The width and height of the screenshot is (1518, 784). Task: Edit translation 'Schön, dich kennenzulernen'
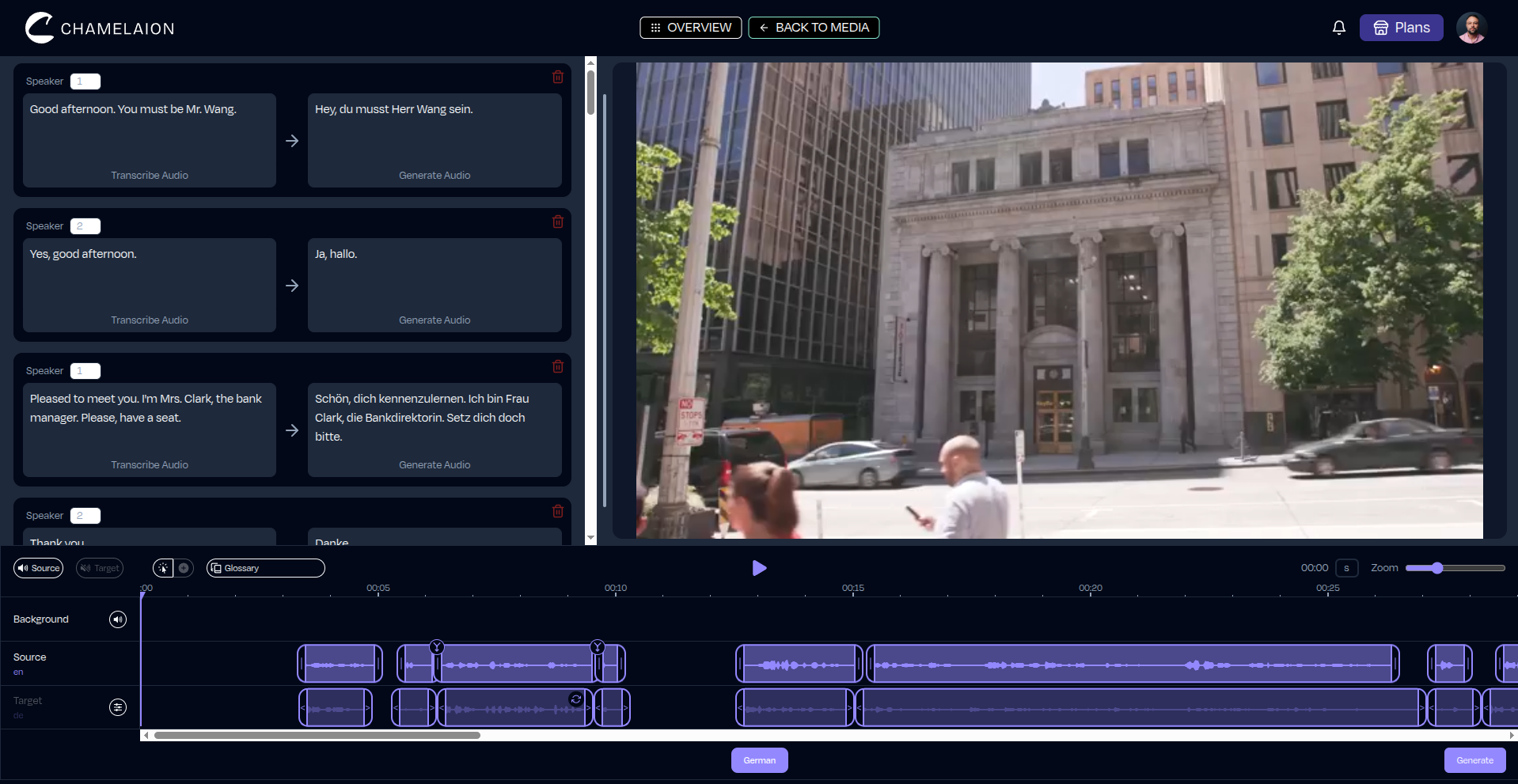pos(435,418)
